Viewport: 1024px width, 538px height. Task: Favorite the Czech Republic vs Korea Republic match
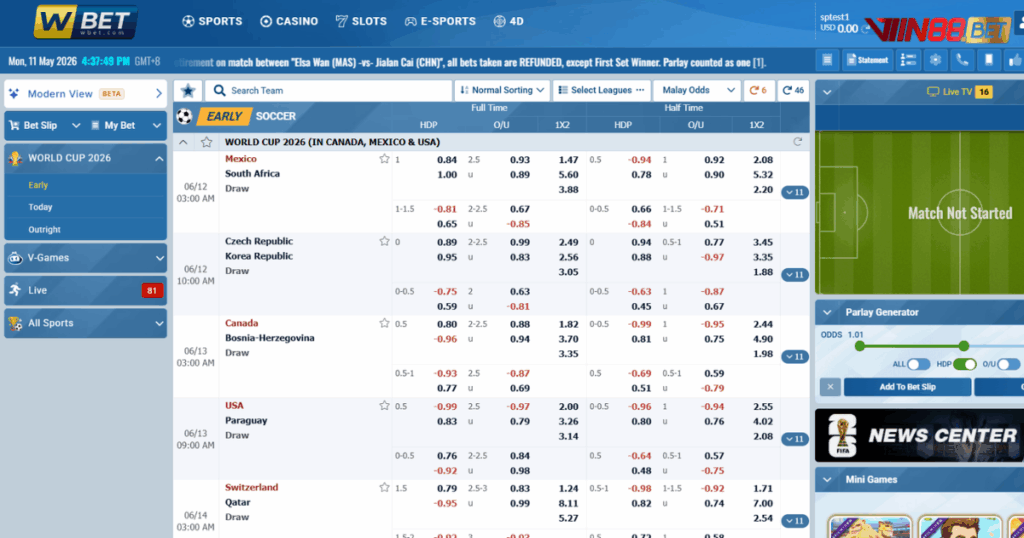[x=384, y=241]
